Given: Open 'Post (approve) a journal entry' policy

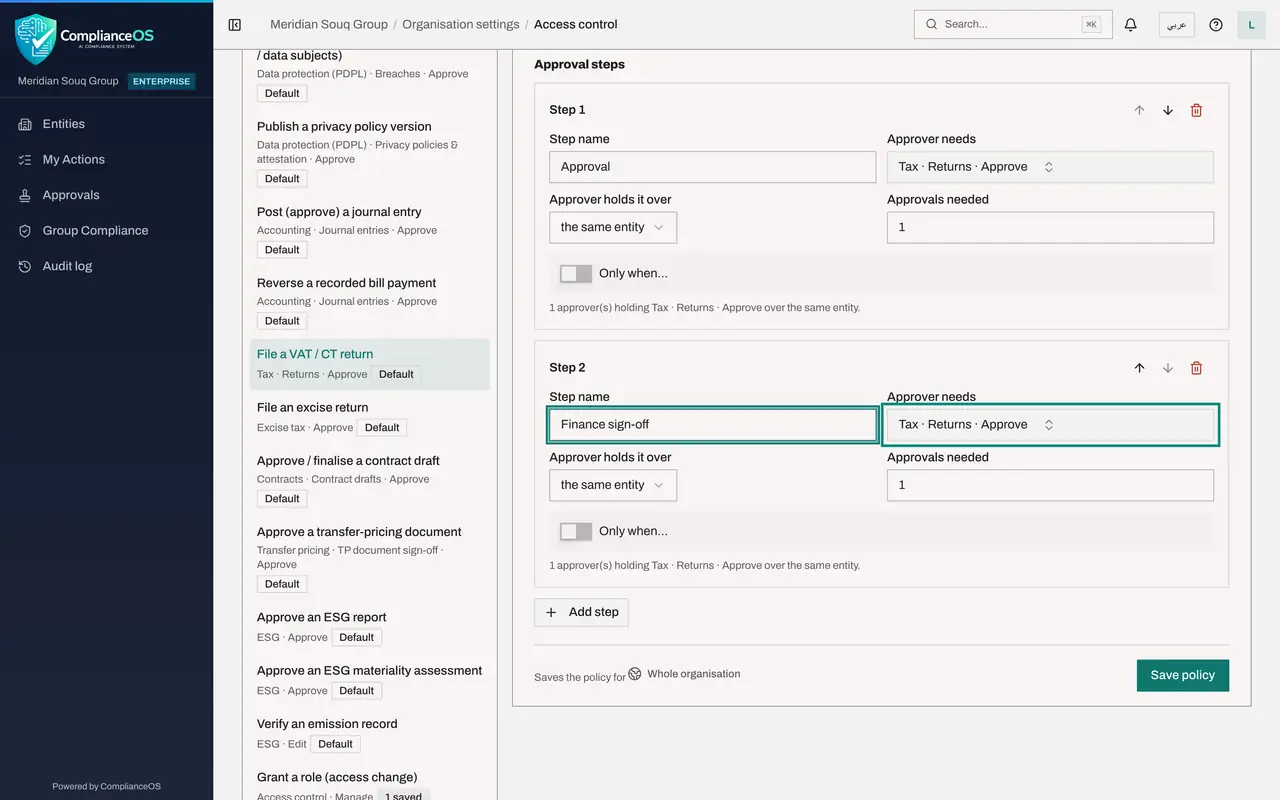Looking at the screenshot, I should point(369,231).
